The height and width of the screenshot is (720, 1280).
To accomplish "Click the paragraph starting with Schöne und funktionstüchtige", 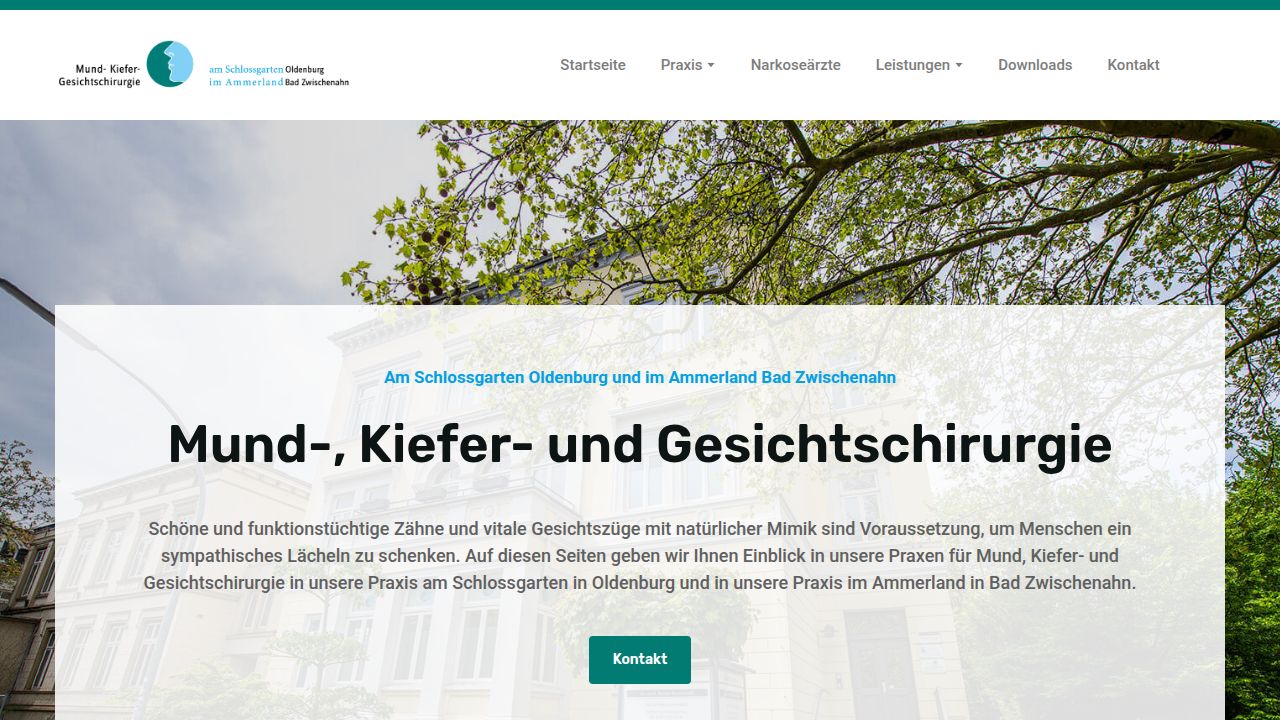I will click(x=640, y=556).
